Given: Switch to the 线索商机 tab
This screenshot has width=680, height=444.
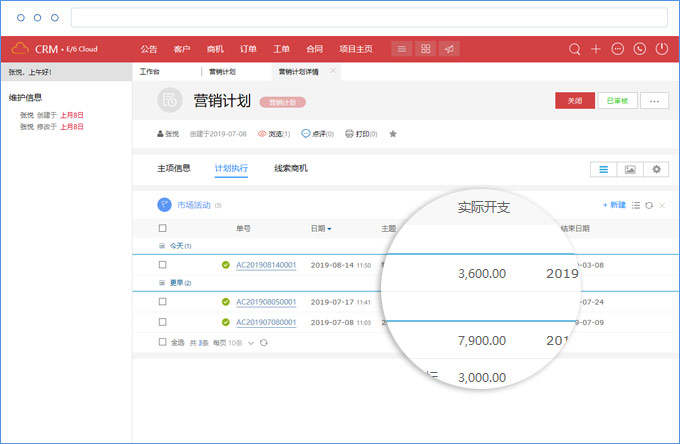Looking at the screenshot, I should 291,168.
